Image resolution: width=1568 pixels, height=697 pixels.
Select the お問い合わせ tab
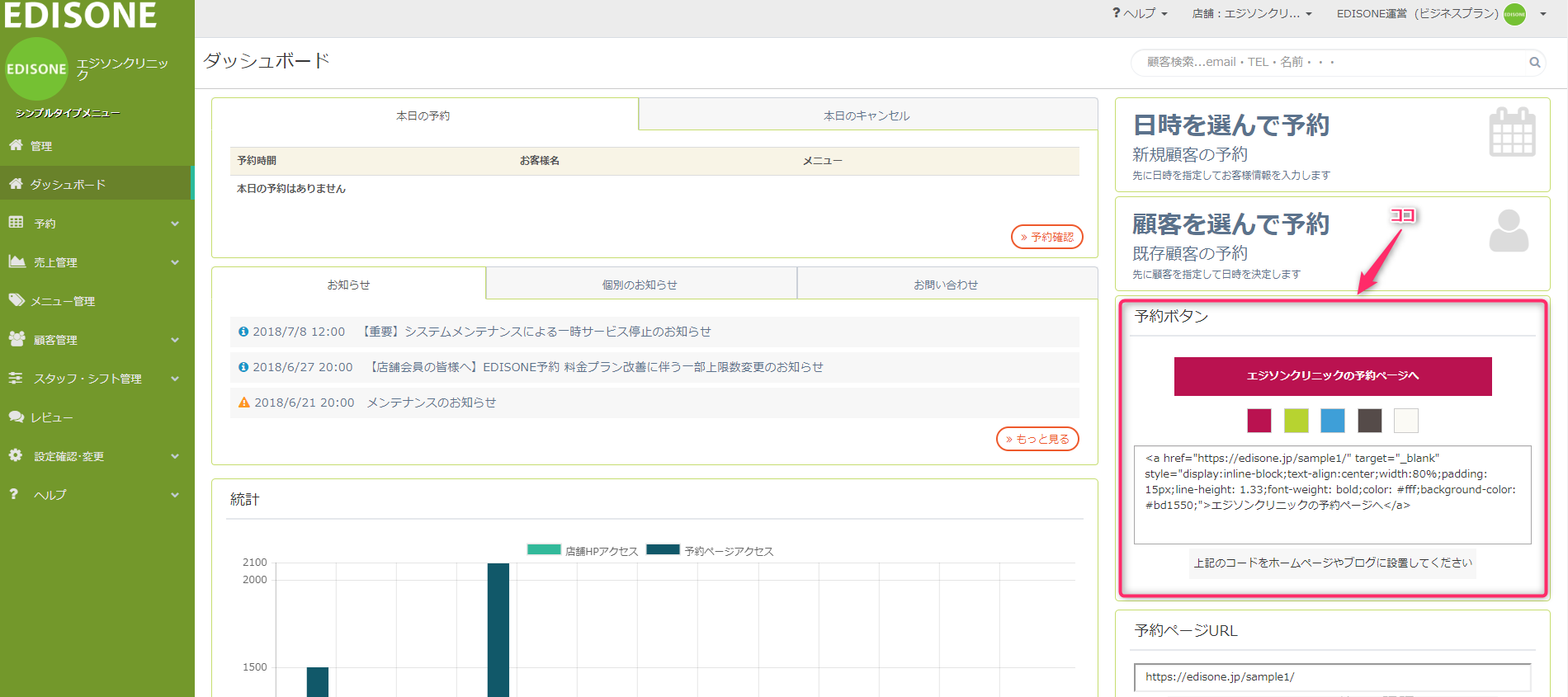pyautogui.click(x=947, y=285)
